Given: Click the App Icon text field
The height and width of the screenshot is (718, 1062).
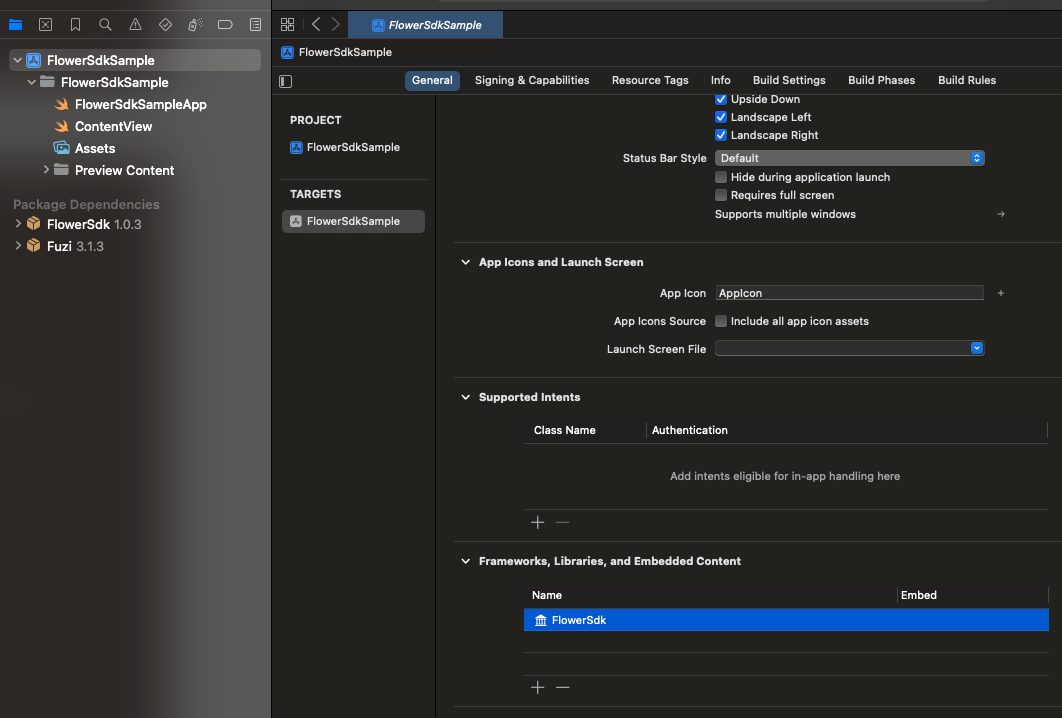Looking at the screenshot, I should 850,293.
